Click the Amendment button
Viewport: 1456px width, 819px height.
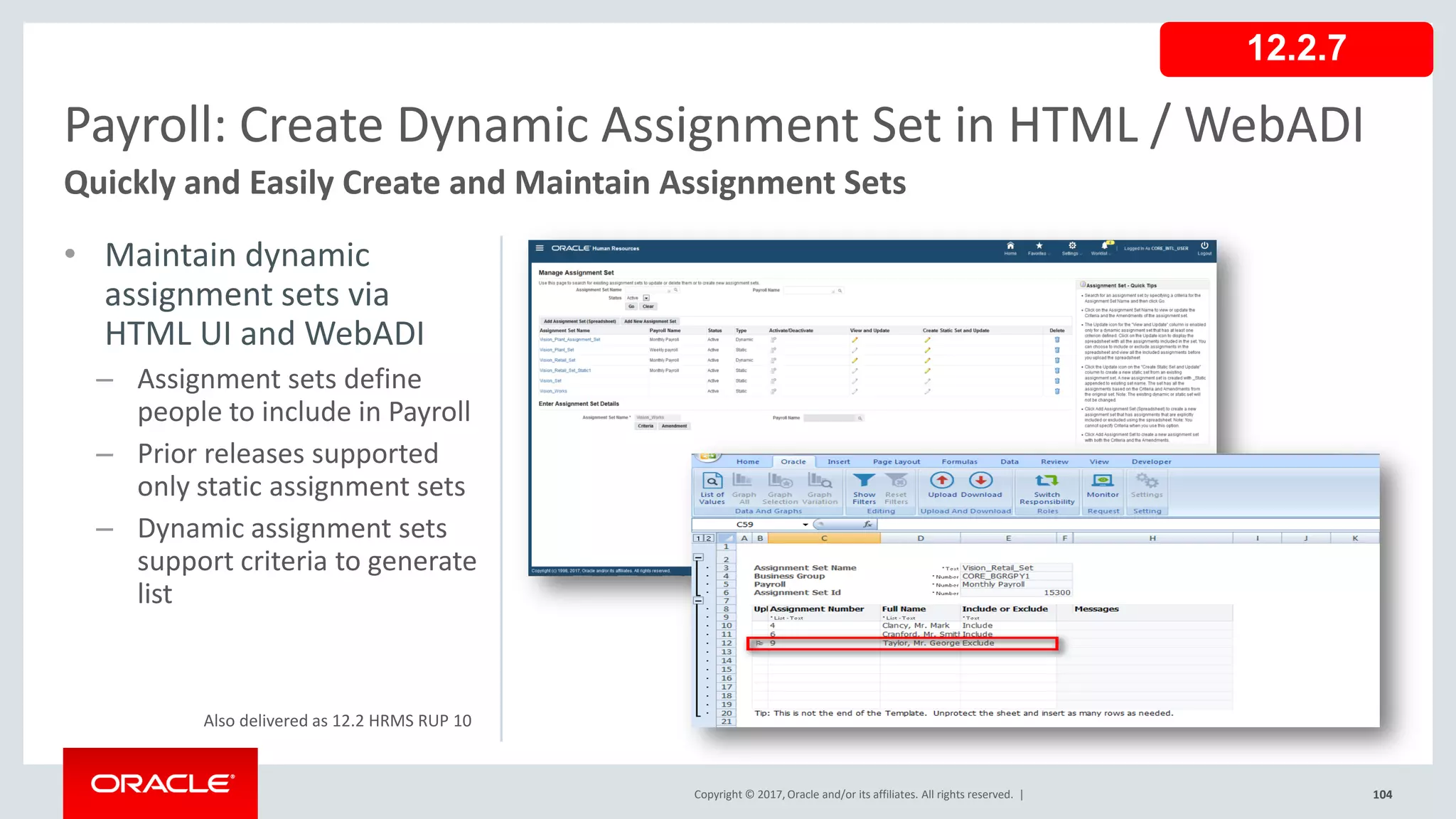point(674,426)
